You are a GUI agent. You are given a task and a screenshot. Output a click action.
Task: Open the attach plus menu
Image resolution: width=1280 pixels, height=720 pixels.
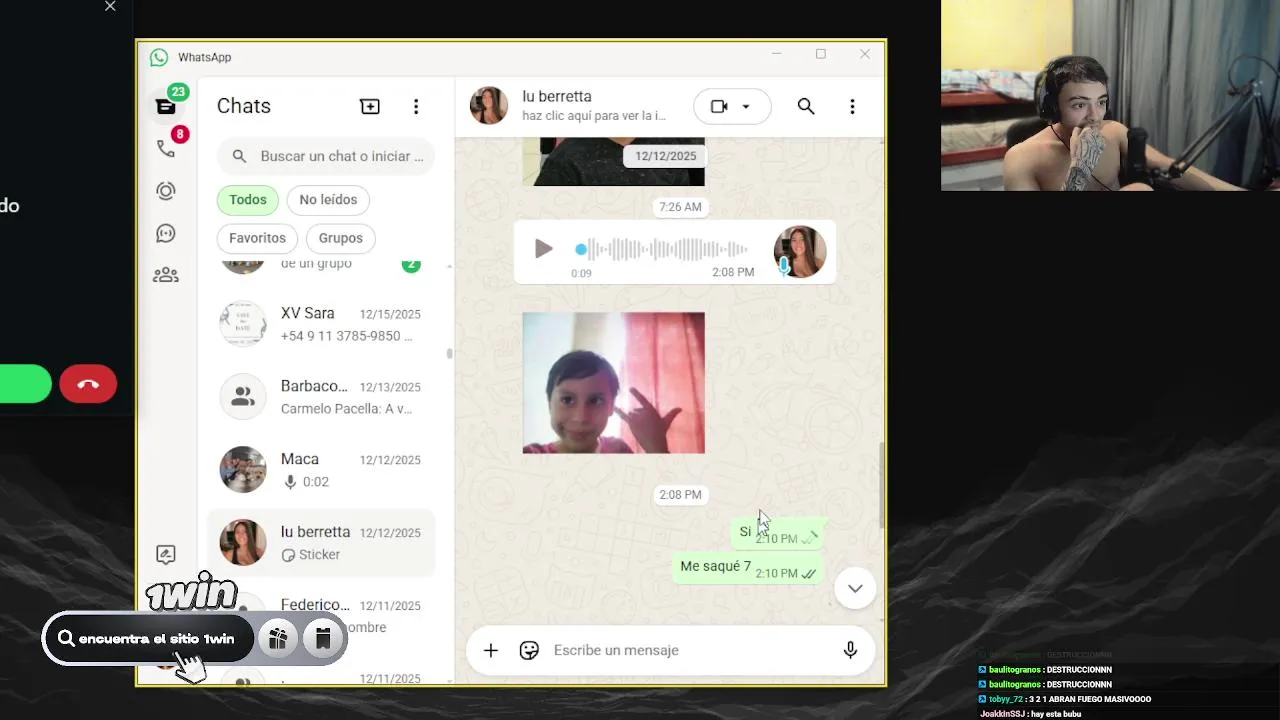[491, 650]
